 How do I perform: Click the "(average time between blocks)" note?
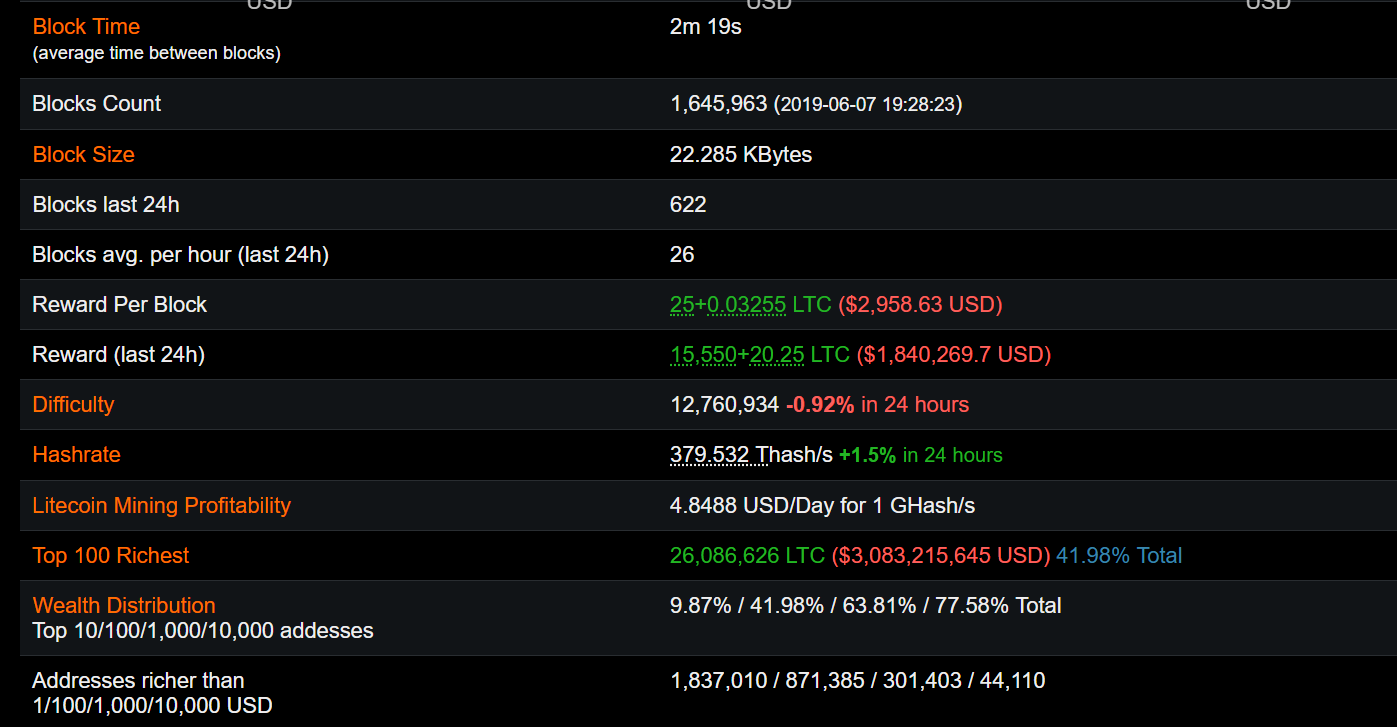[x=156, y=53]
